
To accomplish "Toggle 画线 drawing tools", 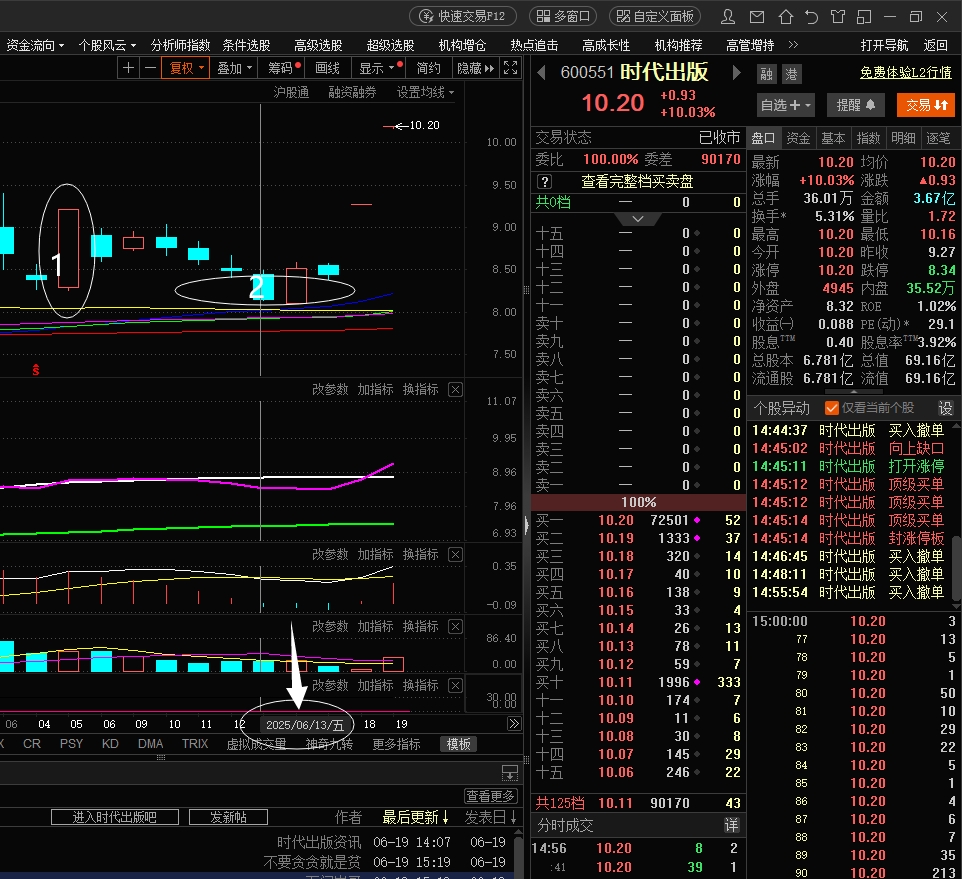I will click(x=327, y=67).
